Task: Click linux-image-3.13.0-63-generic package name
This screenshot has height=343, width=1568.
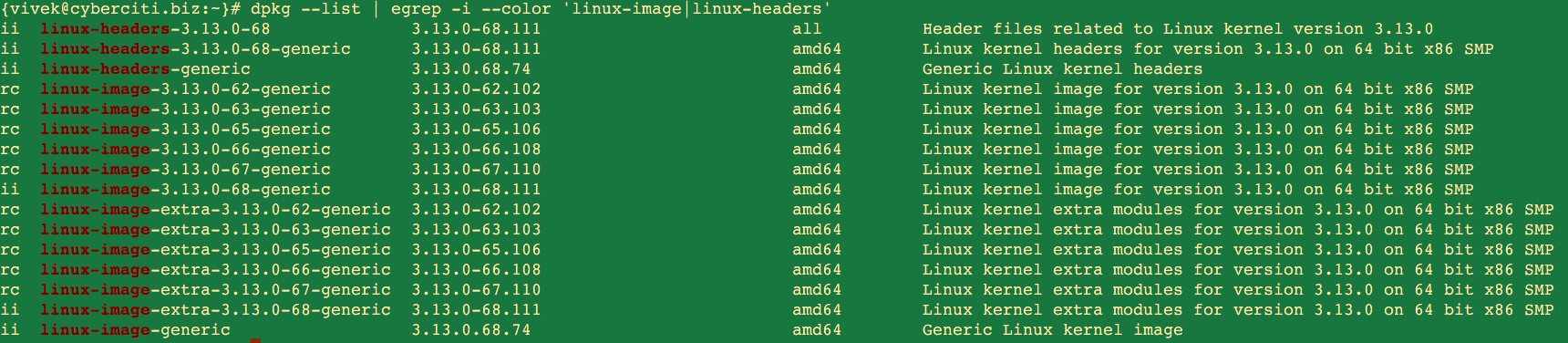Action: tap(185, 109)
